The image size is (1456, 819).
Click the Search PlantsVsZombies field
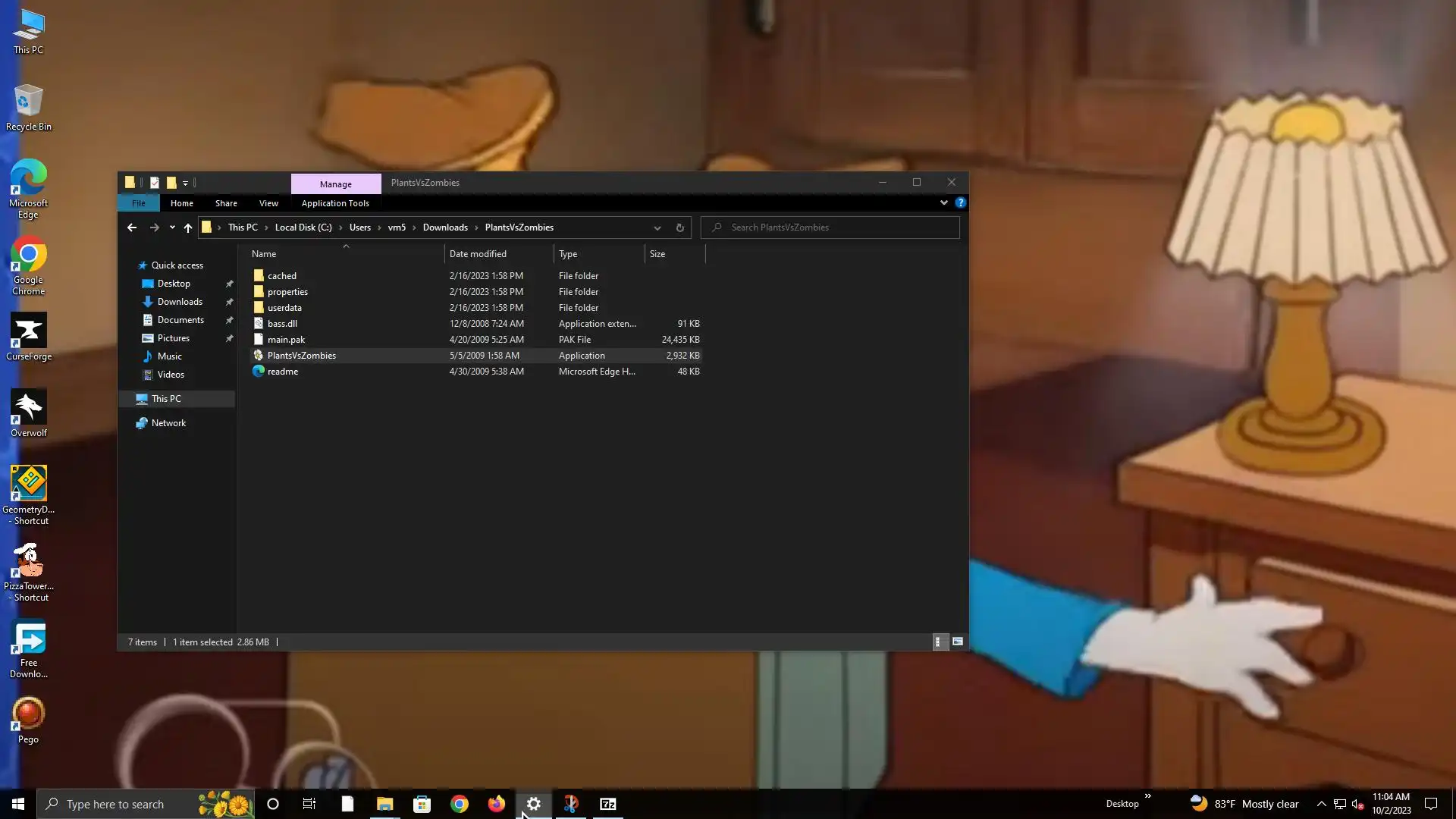(834, 227)
